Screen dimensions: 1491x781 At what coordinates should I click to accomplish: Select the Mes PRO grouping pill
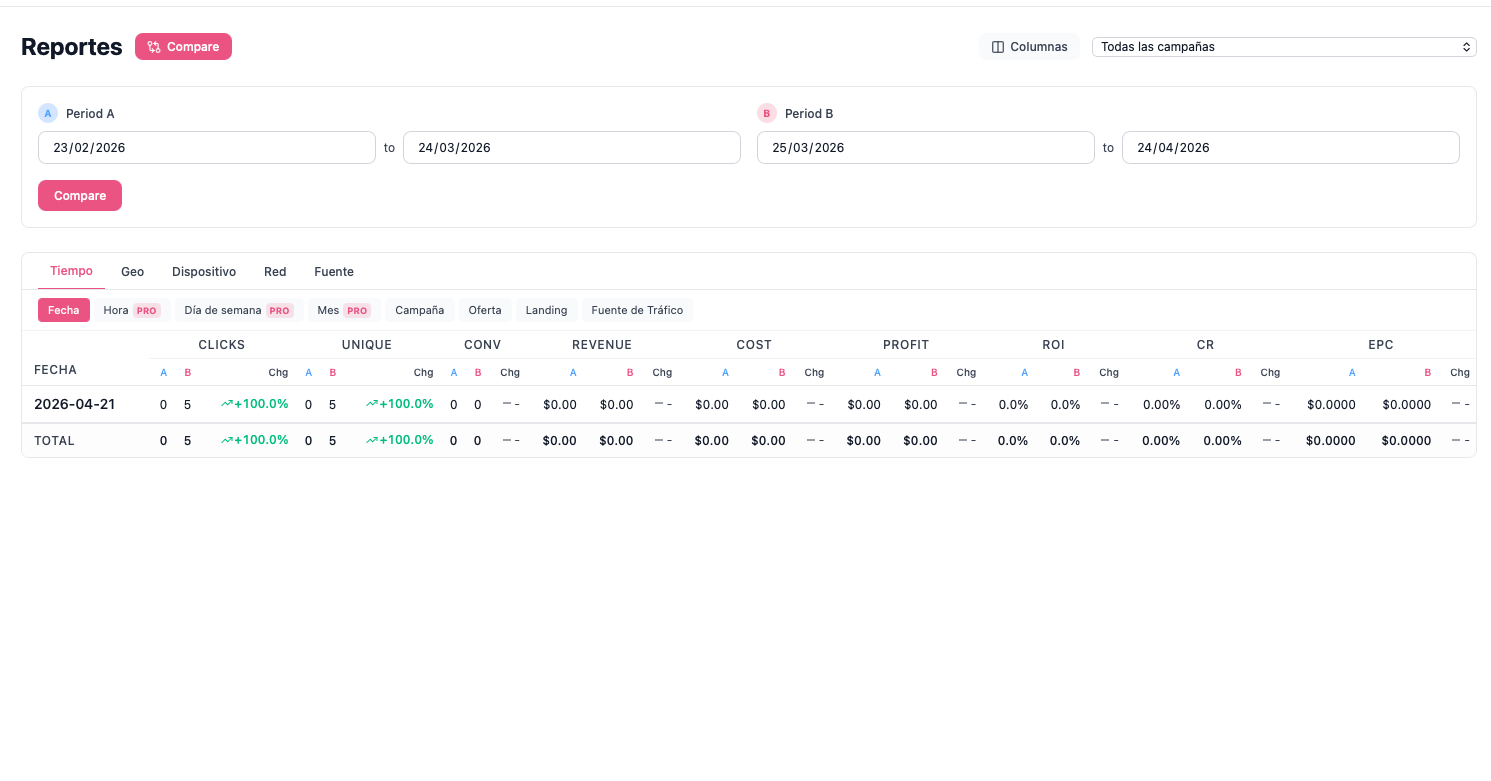pyautogui.click(x=344, y=310)
